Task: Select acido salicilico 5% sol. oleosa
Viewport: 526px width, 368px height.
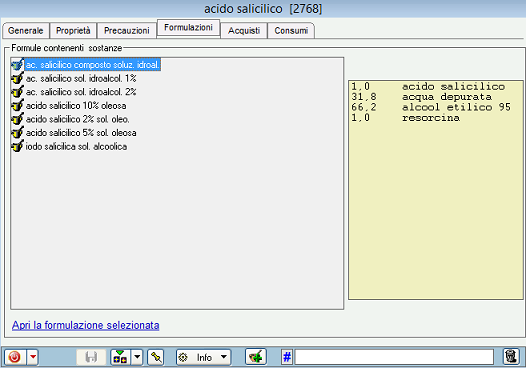Action: coord(81,133)
